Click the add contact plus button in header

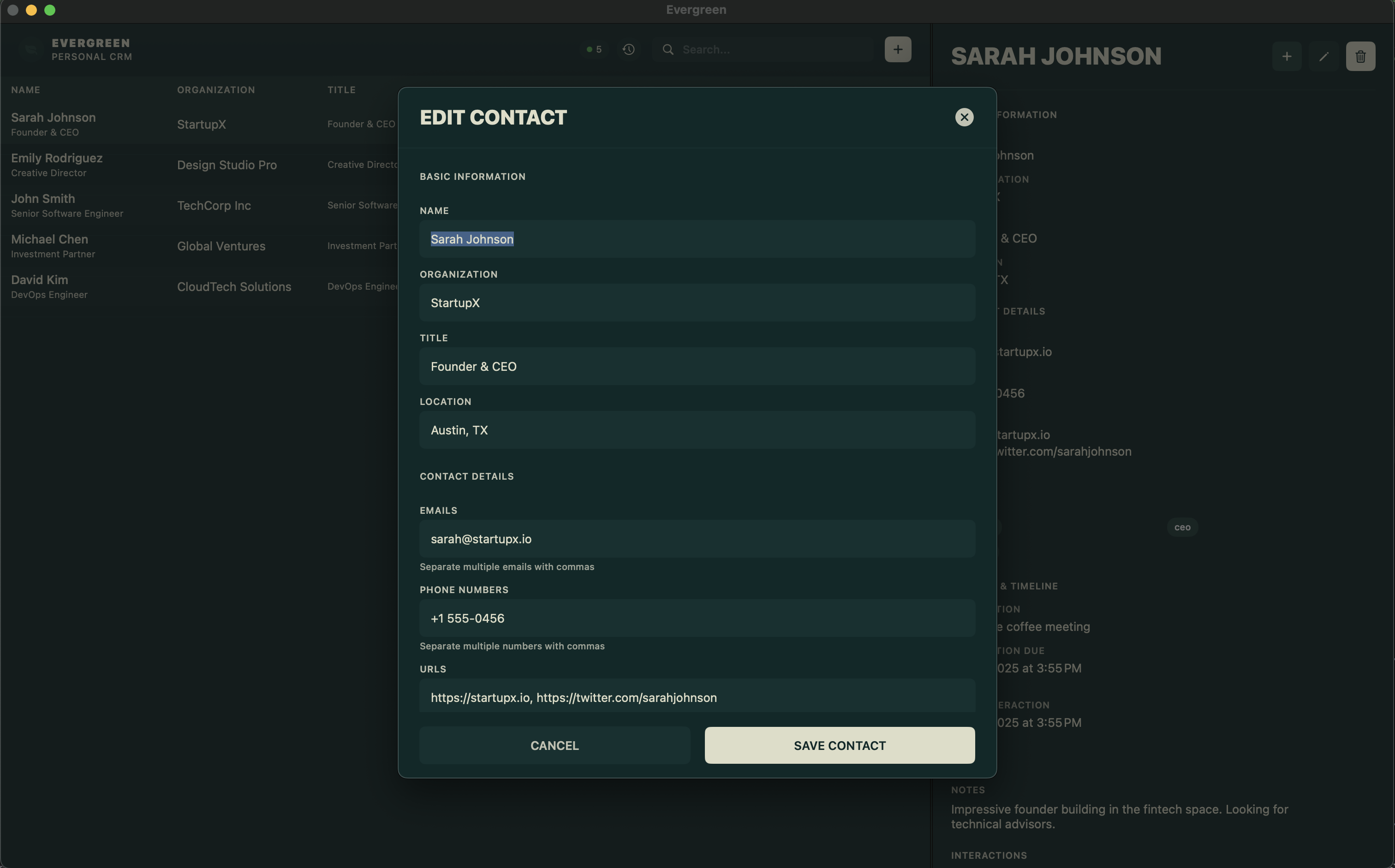point(897,49)
